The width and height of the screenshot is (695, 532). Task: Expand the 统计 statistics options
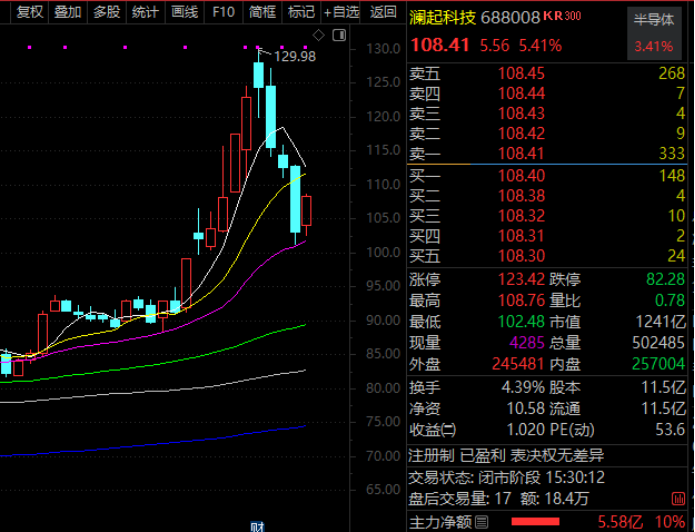(x=145, y=12)
